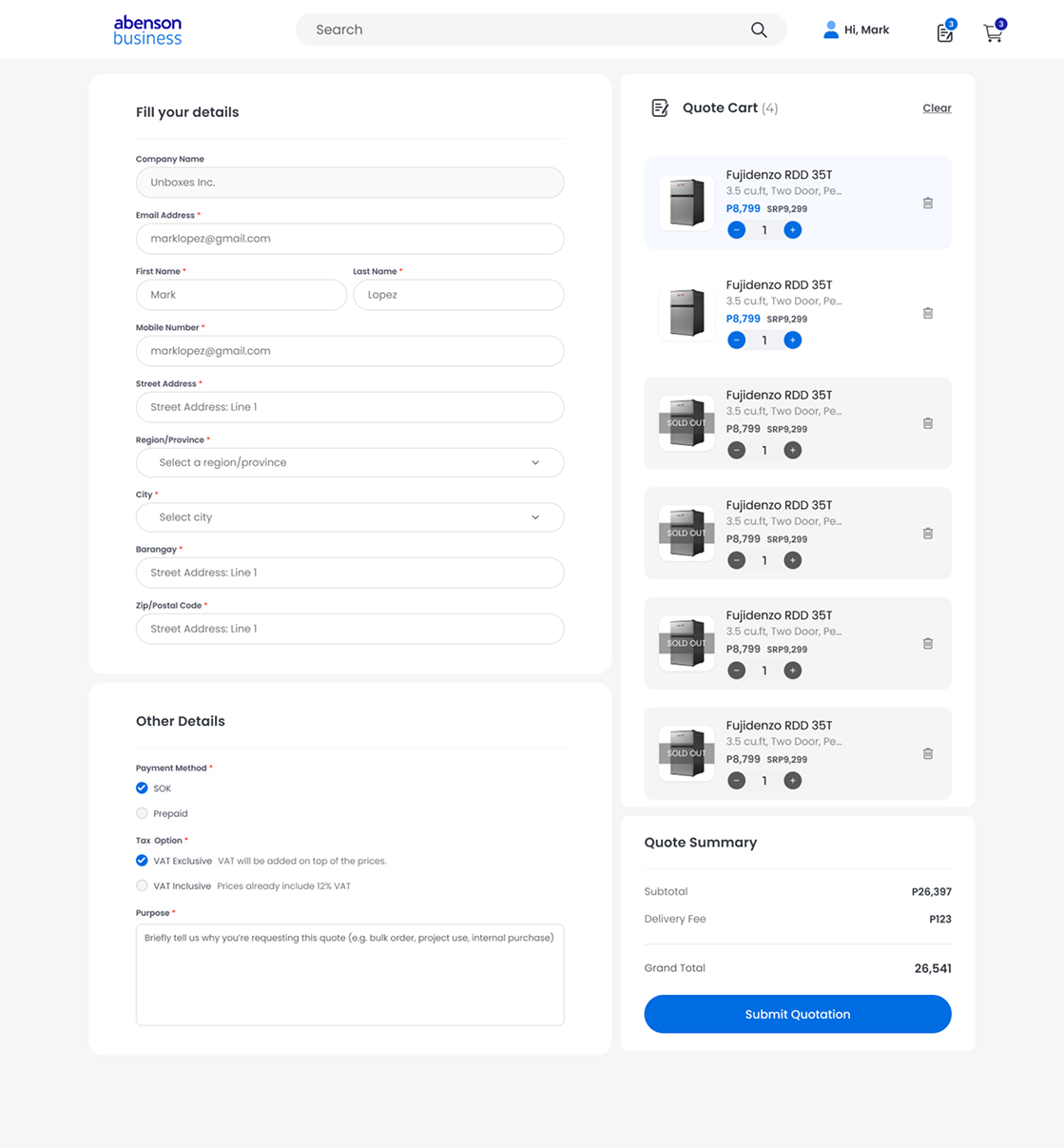This screenshot has height=1148, width=1064.
Task: Click the Company Name field
Action: point(350,183)
